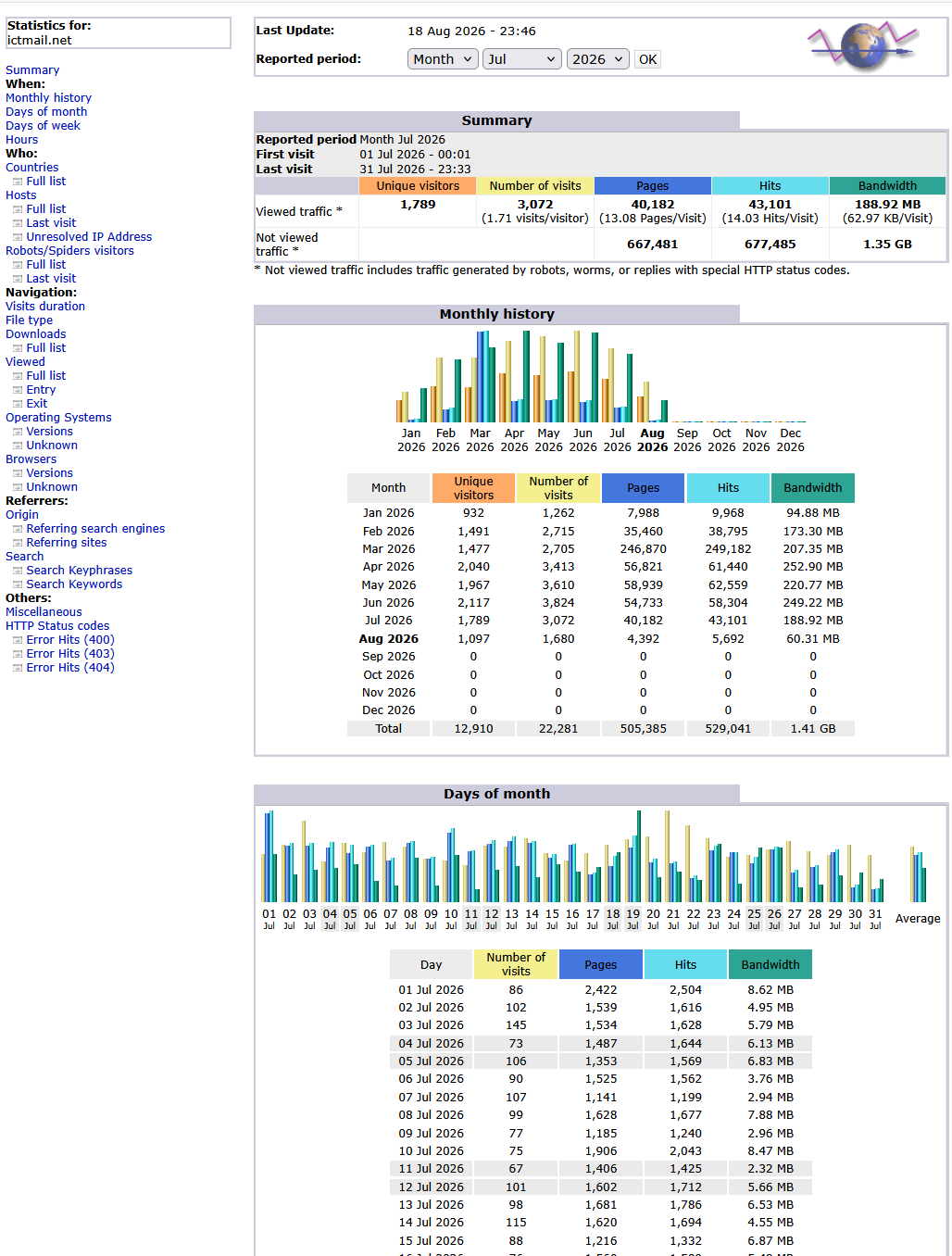This screenshot has height=1256, width=952.
Task: Open Error Hits (403) link
Action: pyautogui.click(x=70, y=654)
